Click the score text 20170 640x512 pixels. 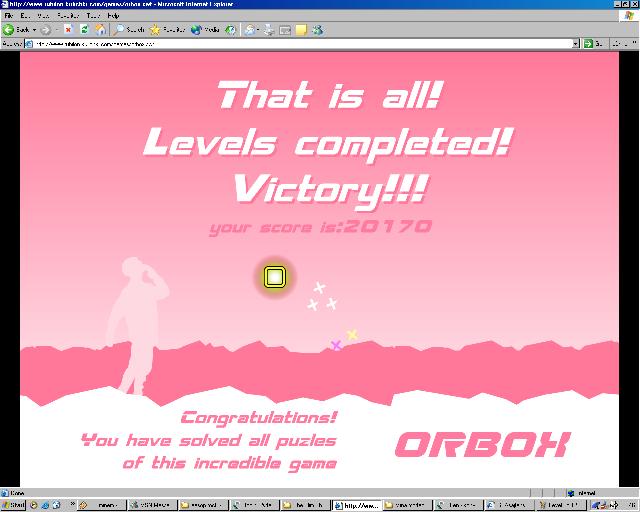pyautogui.click(x=388, y=226)
